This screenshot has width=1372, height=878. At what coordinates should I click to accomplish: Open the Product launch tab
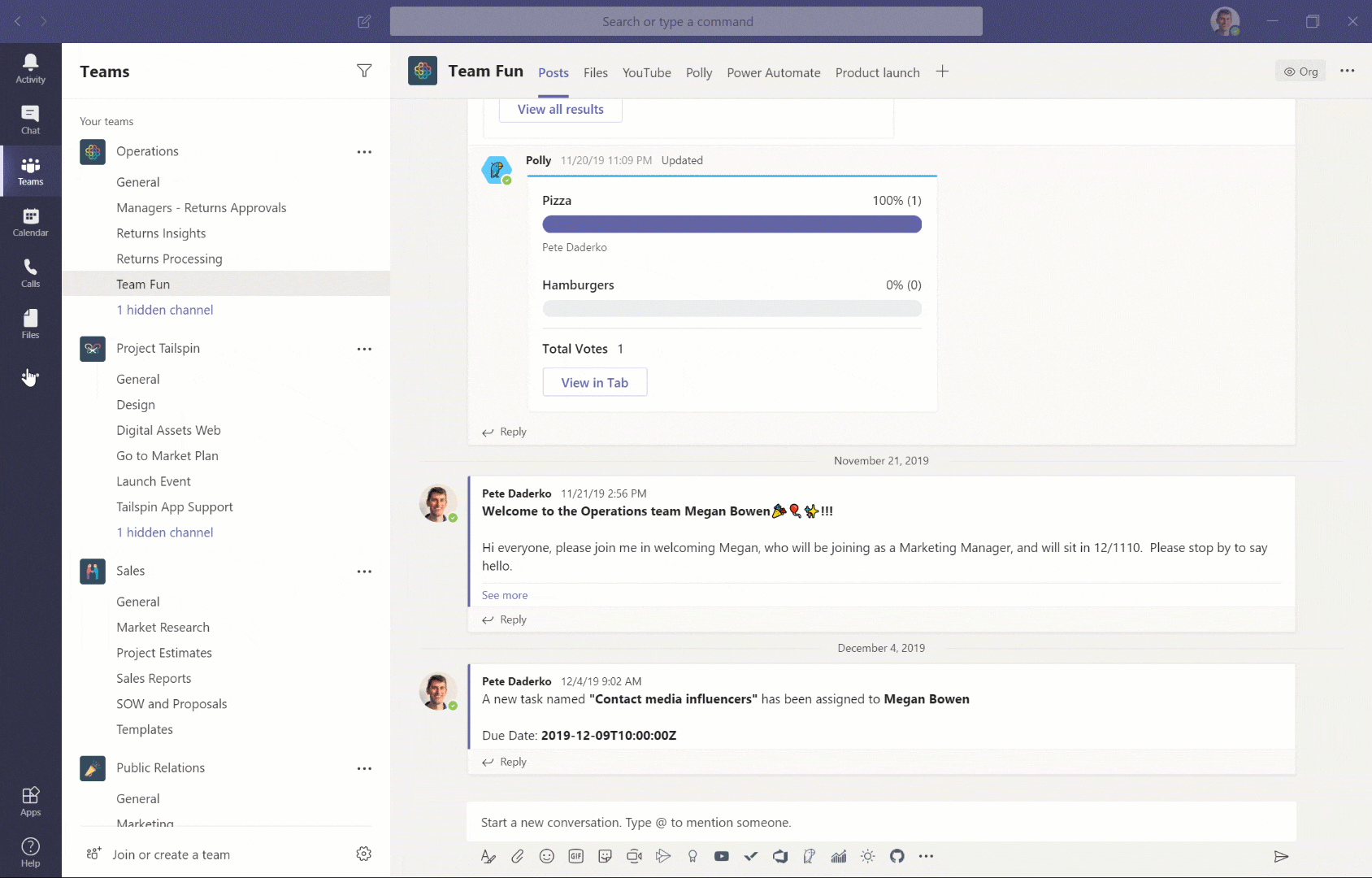[878, 72]
